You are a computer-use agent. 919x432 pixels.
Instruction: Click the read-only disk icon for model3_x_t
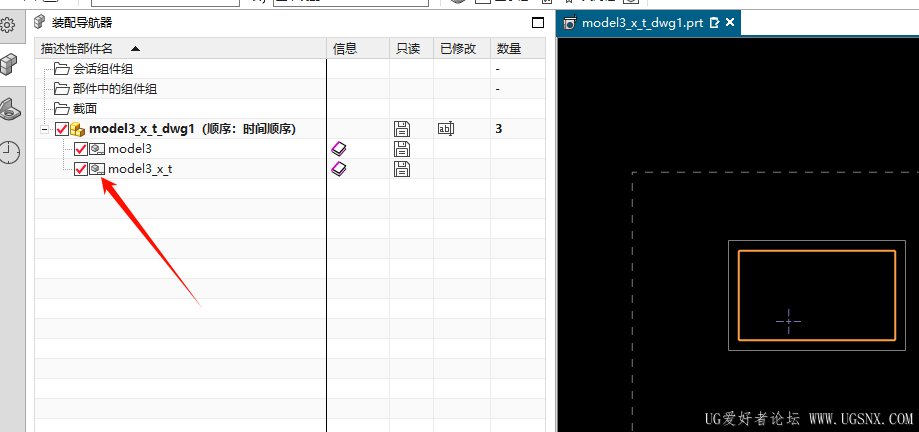(403, 169)
